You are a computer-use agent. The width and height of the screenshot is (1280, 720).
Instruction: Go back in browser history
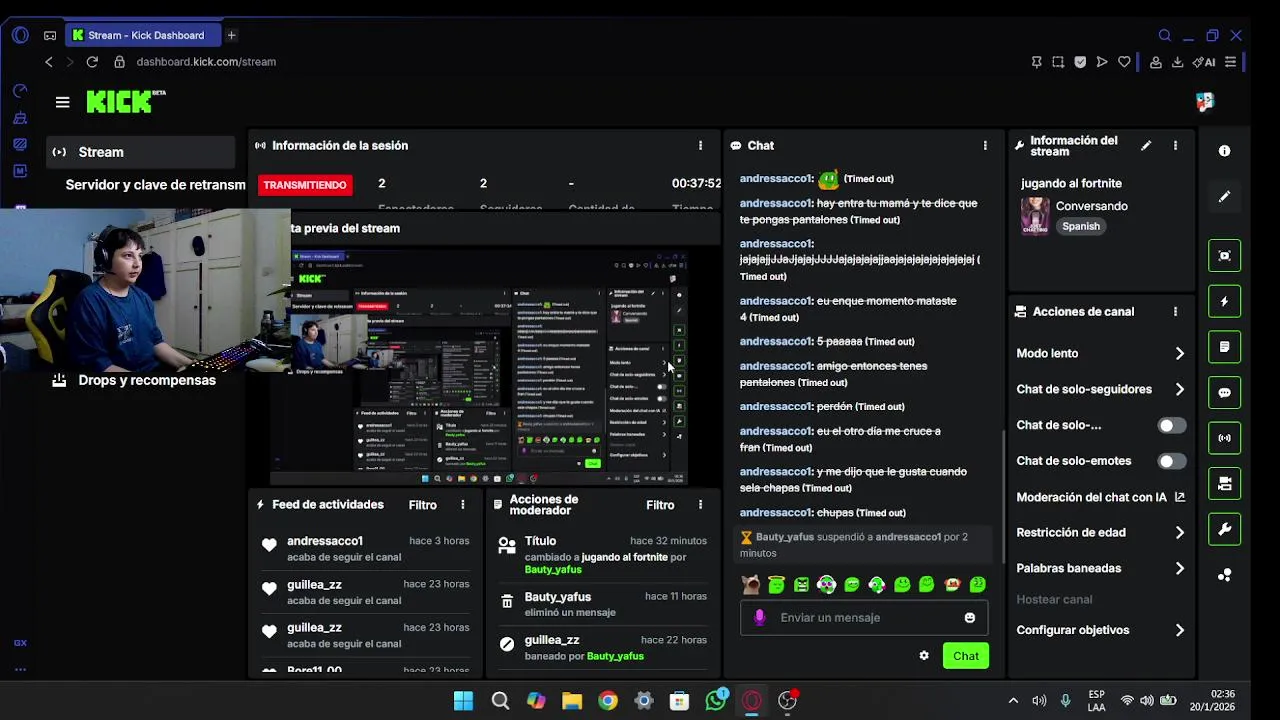49,62
